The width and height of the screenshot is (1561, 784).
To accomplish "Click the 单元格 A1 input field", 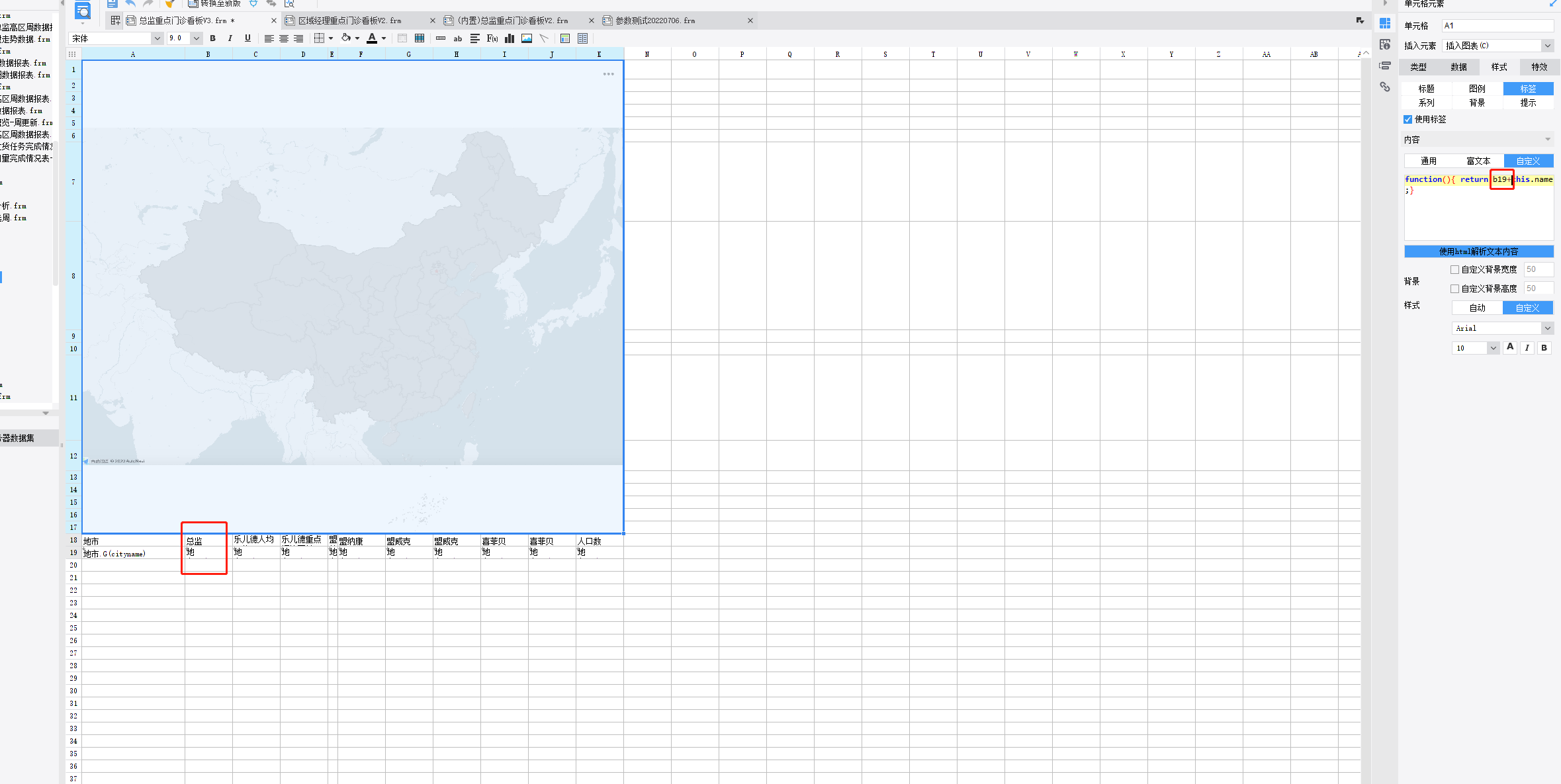I will click(x=1497, y=26).
